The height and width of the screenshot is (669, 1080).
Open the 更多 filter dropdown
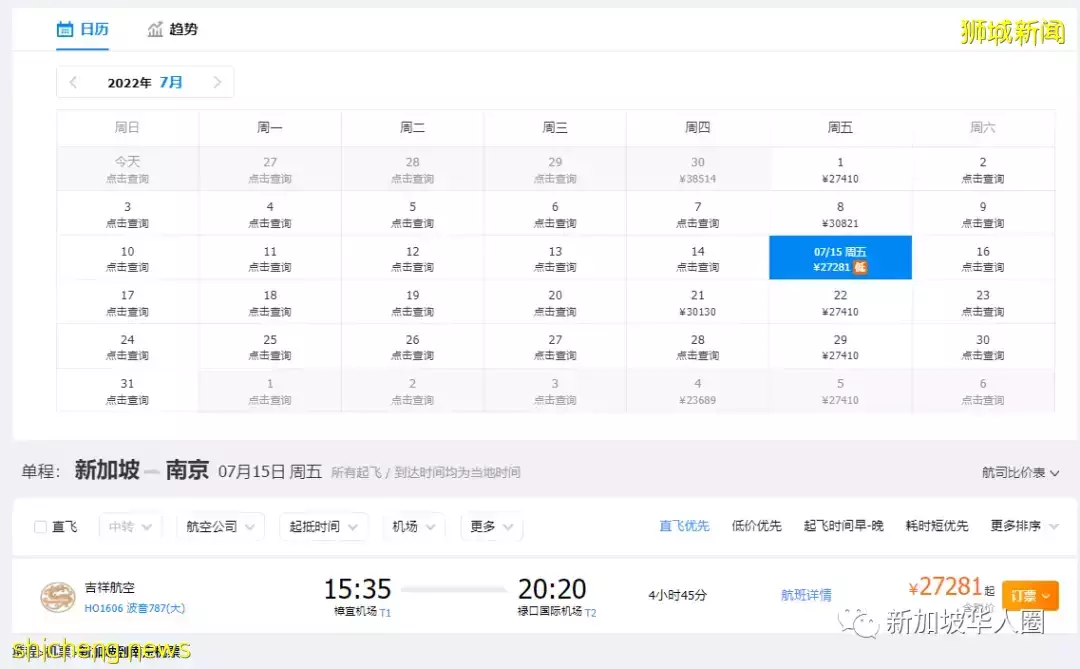pos(491,525)
